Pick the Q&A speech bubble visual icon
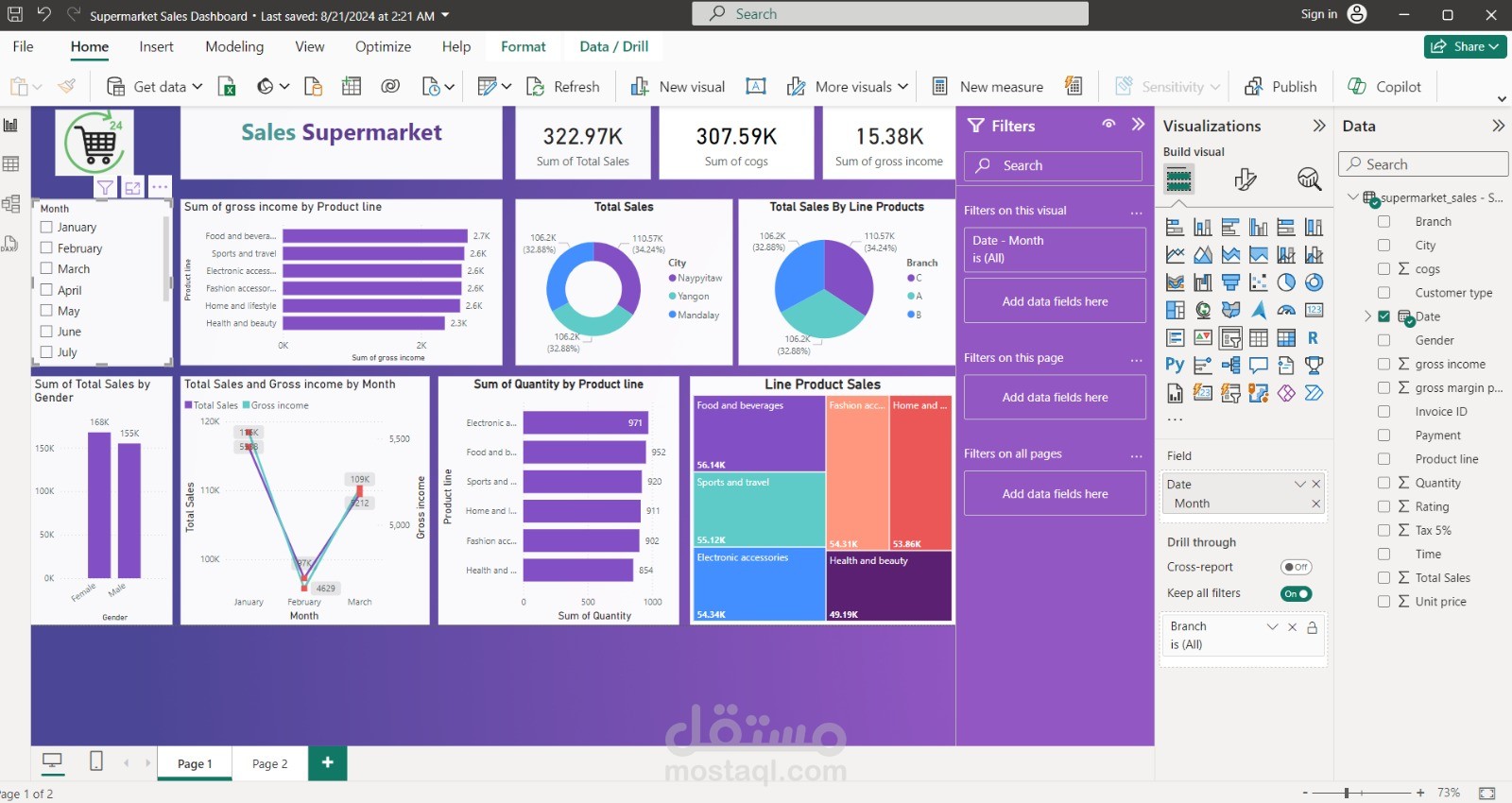The image size is (1512, 803). tap(1258, 366)
